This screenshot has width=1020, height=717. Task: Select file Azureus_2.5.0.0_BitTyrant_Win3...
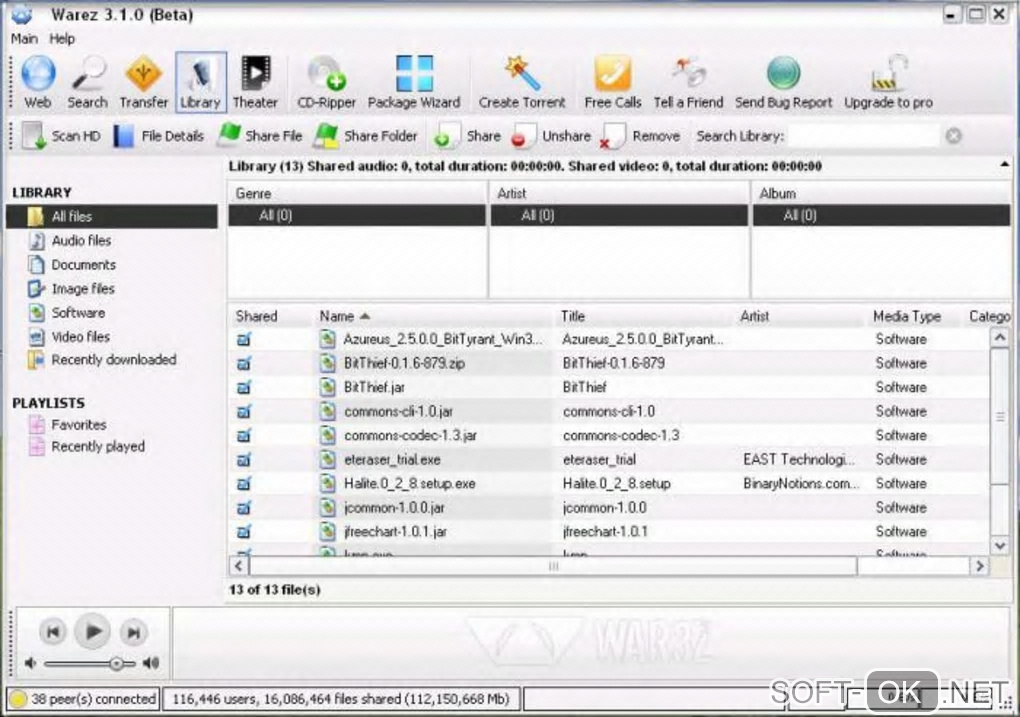[x=442, y=339]
